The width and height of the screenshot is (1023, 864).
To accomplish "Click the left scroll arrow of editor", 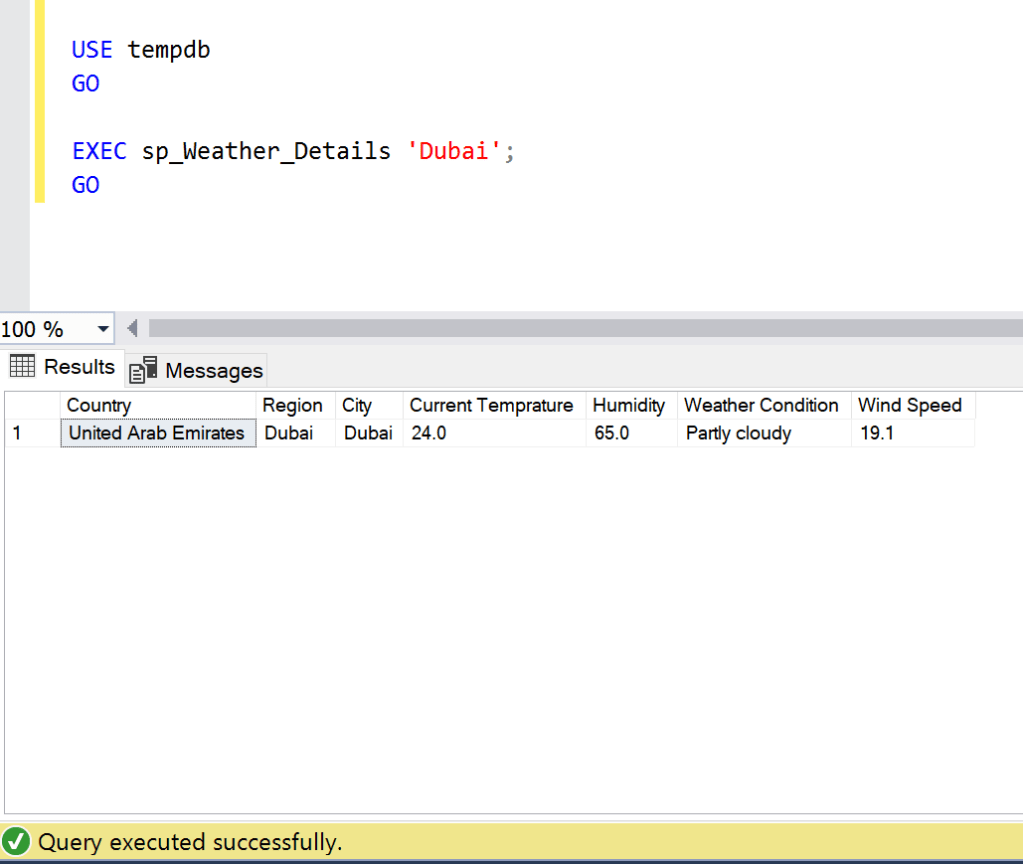I will (x=131, y=328).
